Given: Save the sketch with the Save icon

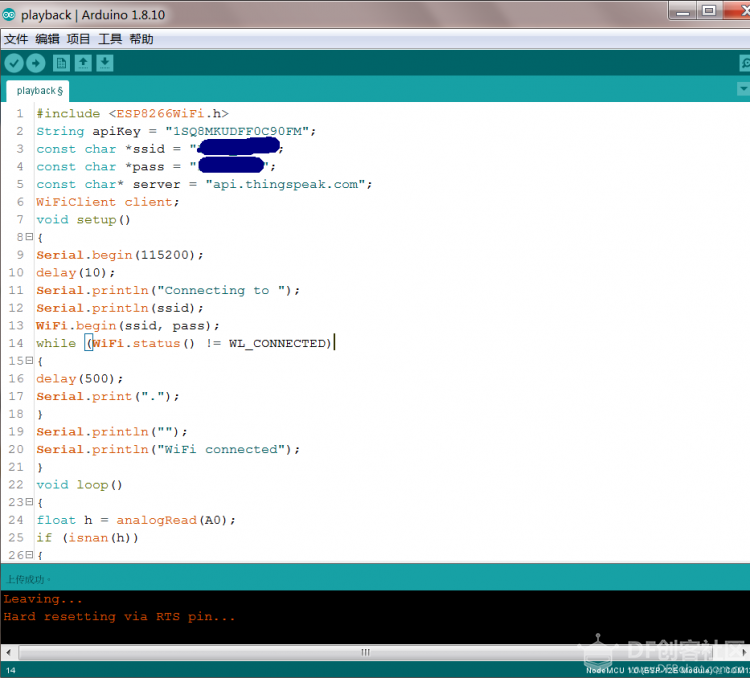Looking at the screenshot, I should 105,63.
